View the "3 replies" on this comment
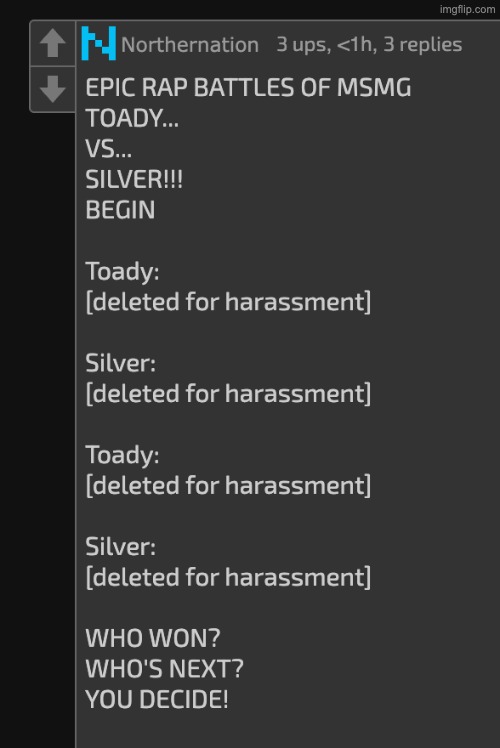 (423, 44)
